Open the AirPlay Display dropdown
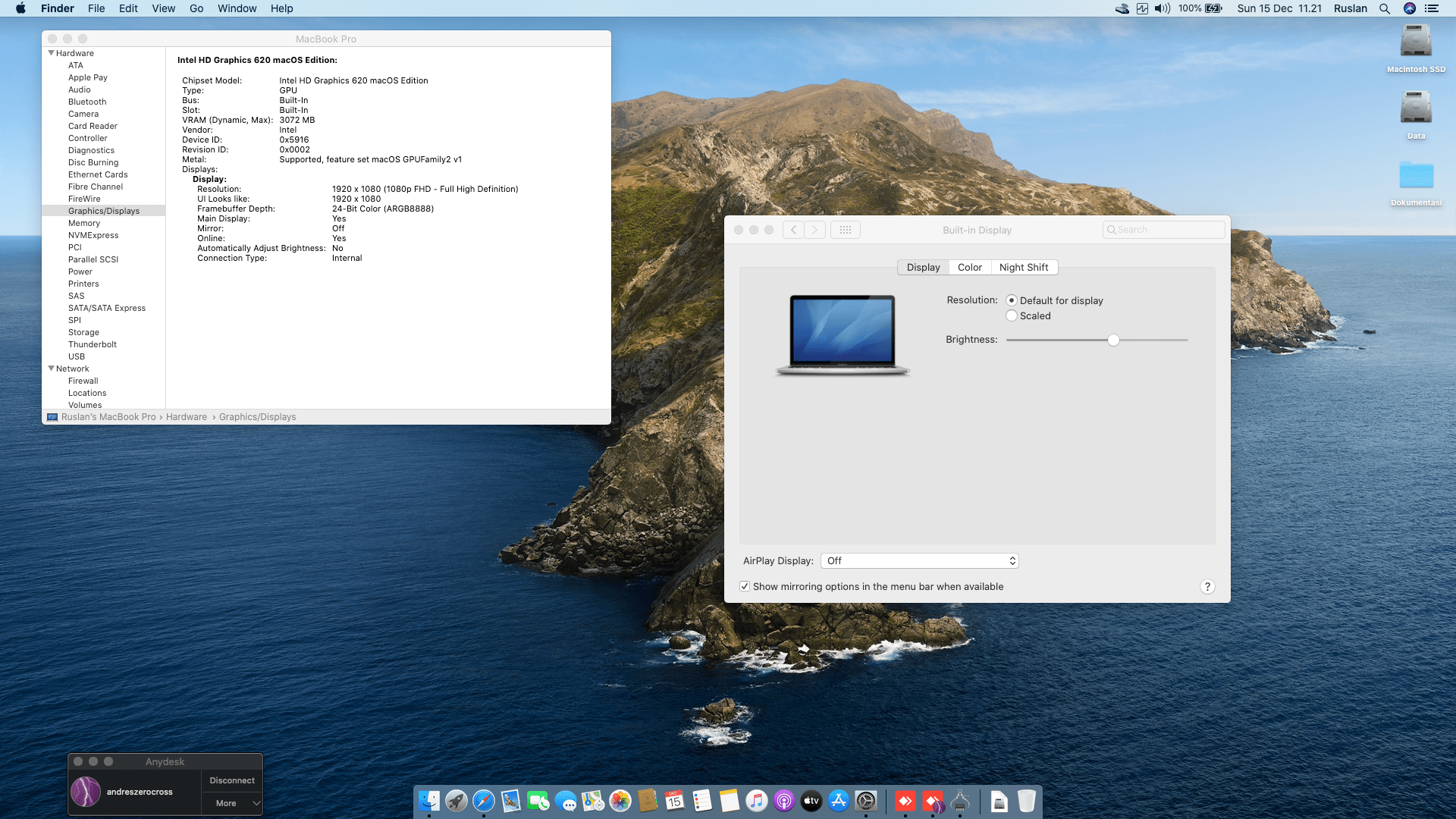This screenshot has width=1456, height=819. click(919, 561)
